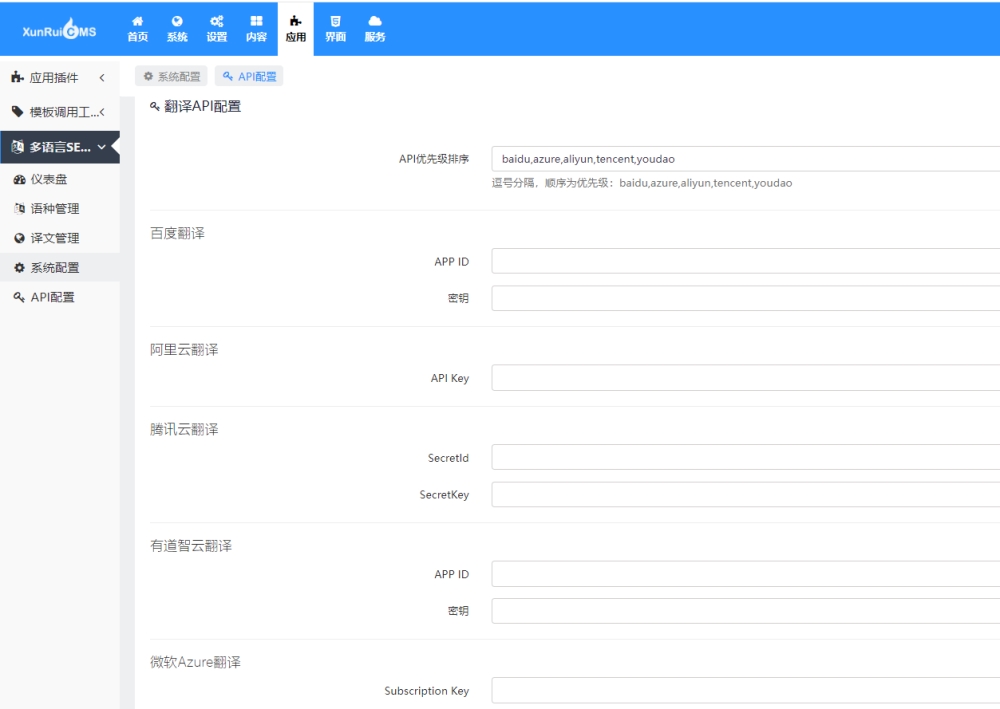The width and height of the screenshot is (1000, 709).
Task: Open 仪表盘 in the sidebar
Action: [x=60, y=179]
